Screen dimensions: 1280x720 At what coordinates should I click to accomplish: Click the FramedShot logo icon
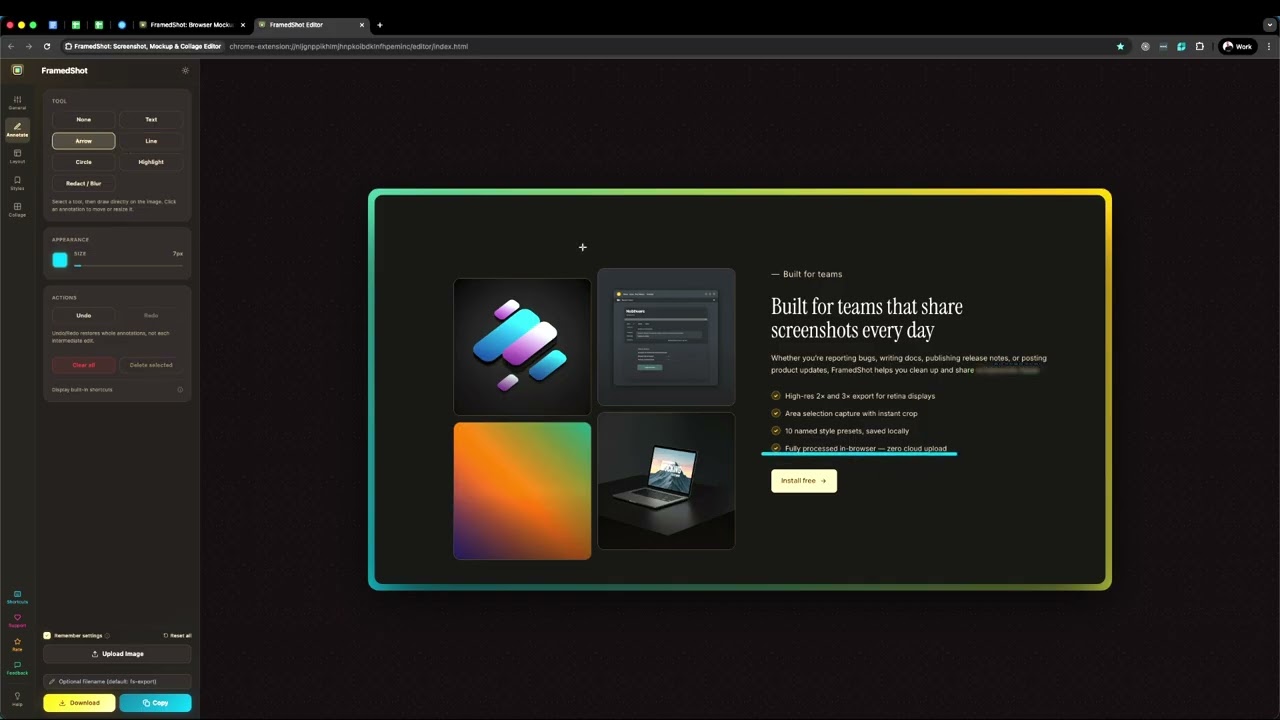coord(17,70)
